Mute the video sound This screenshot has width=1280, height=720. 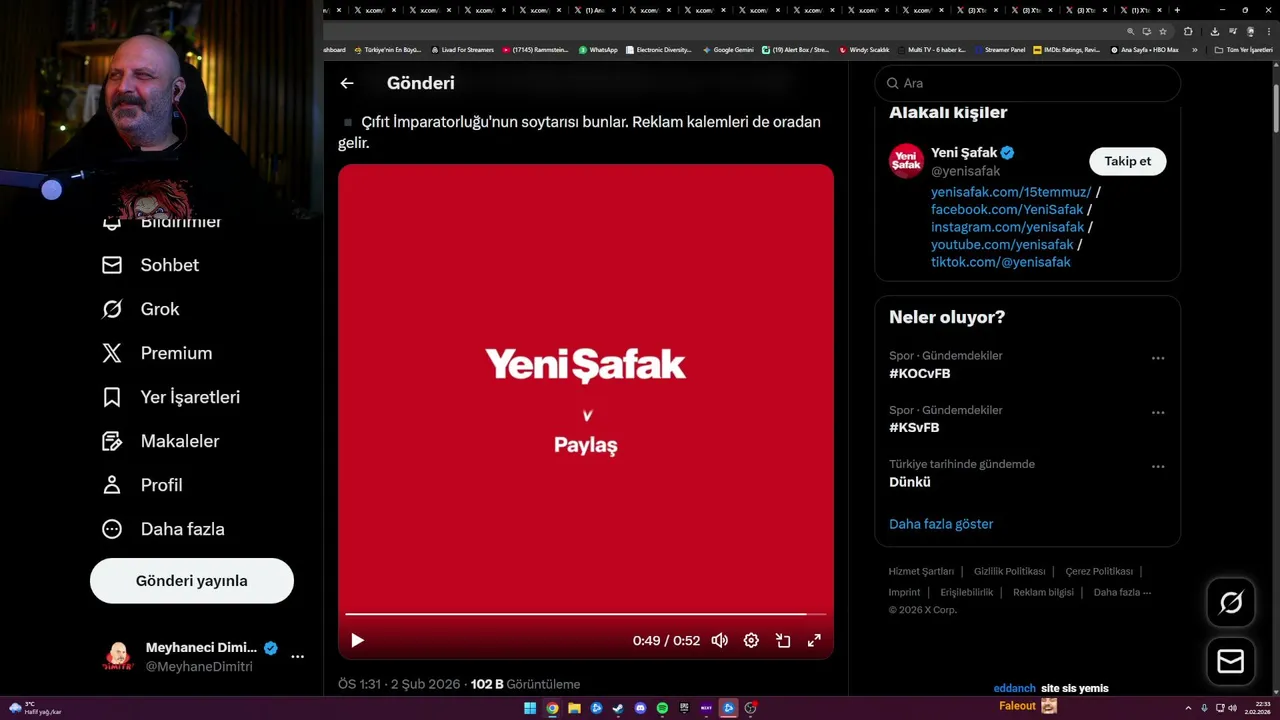(719, 640)
